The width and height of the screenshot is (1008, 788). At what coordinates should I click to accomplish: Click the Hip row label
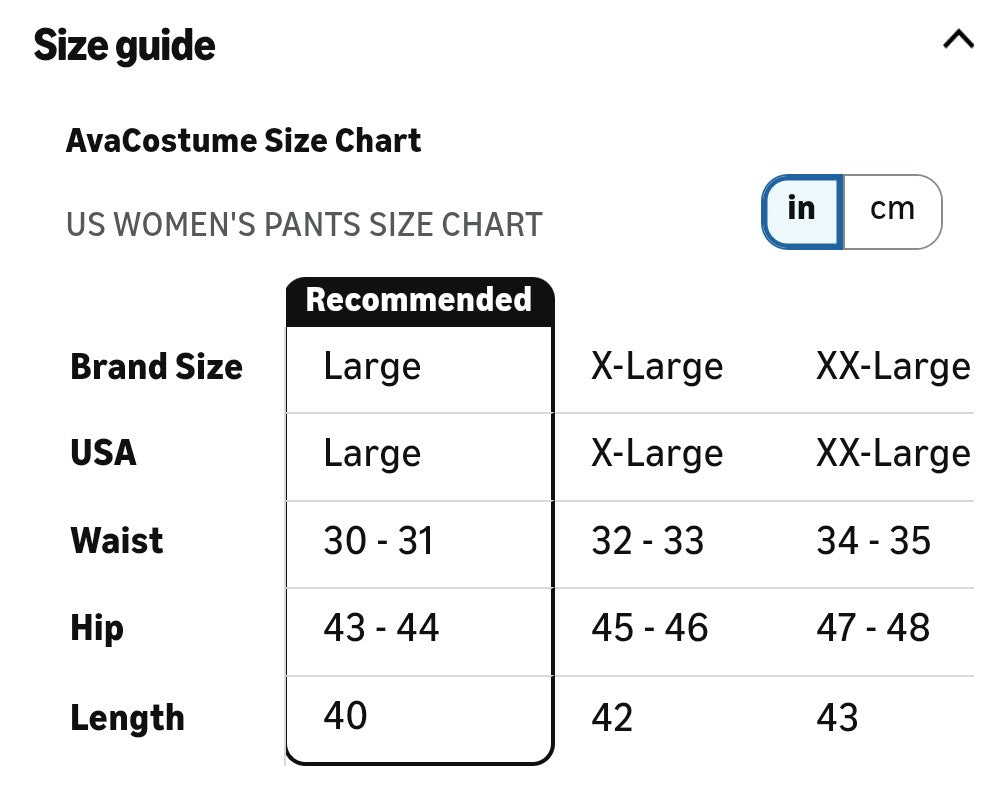97,628
